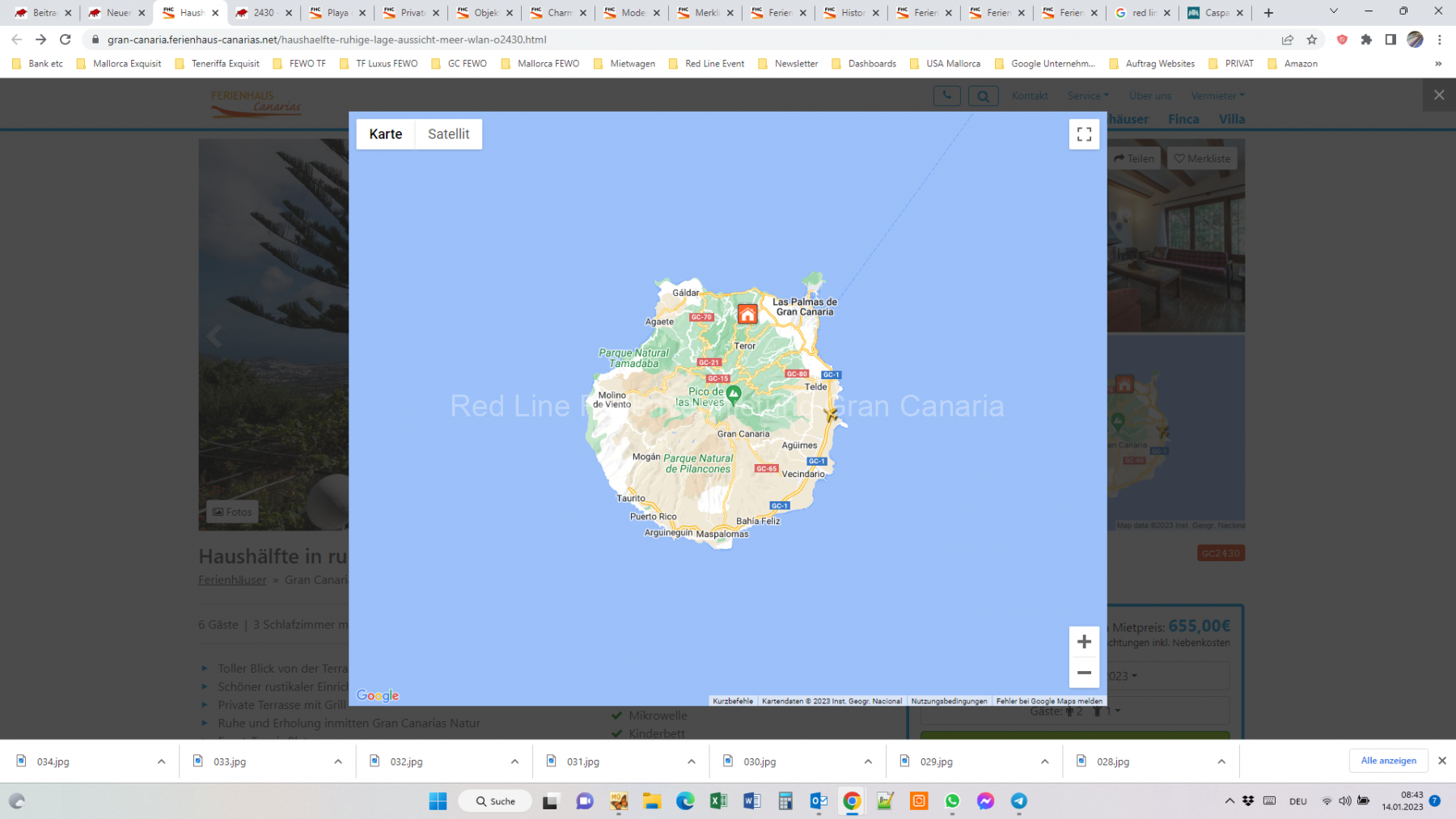
Task: Open Excel from the taskbar
Action: pyautogui.click(x=718, y=801)
